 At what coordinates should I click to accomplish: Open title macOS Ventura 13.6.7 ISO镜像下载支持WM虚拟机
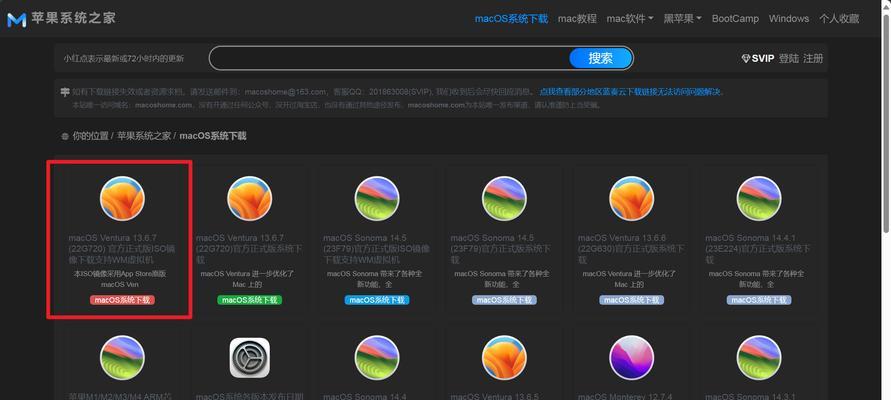[x=122, y=248]
